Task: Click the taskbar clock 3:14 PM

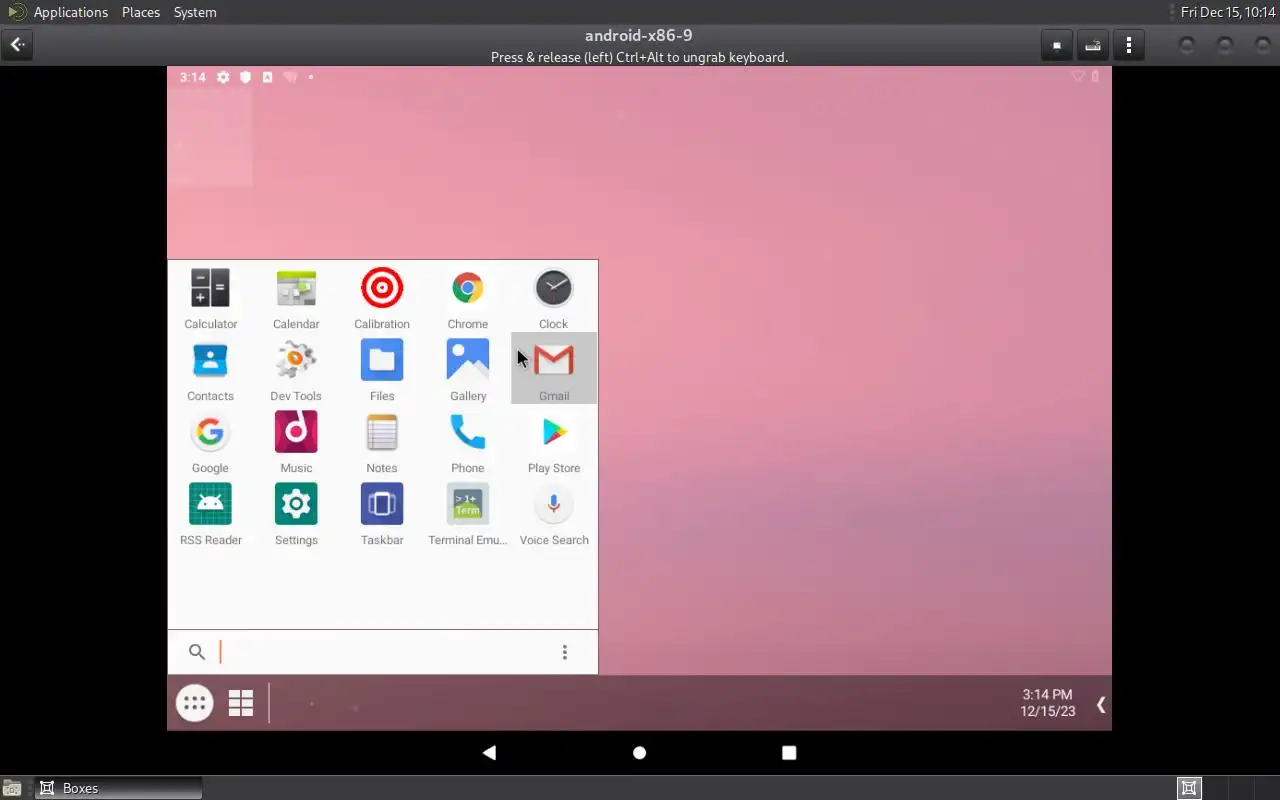Action: coord(1047,694)
